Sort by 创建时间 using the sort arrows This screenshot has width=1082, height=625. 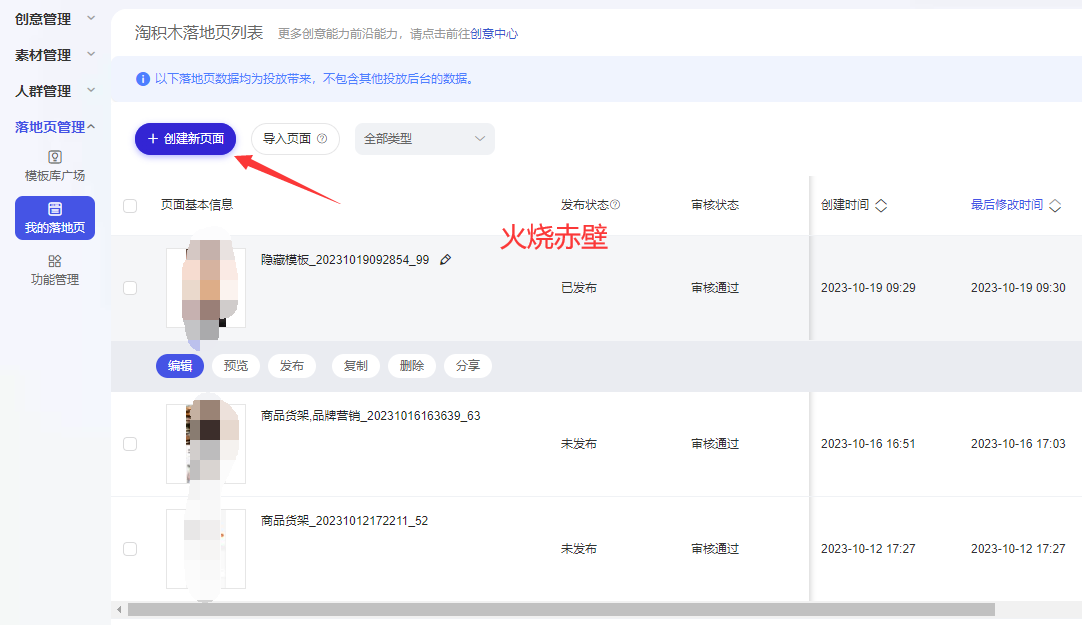coord(881,206)
